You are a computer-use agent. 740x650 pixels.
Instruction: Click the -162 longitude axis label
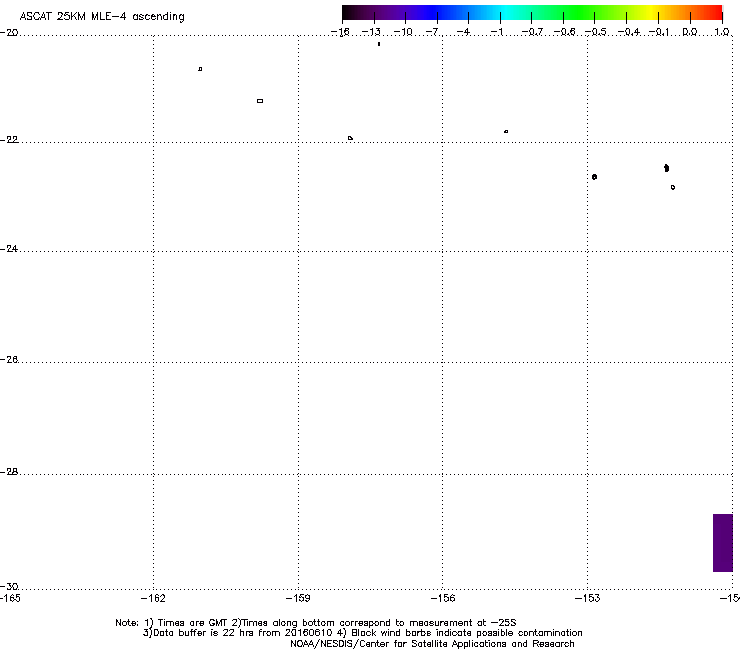[153, 598]
